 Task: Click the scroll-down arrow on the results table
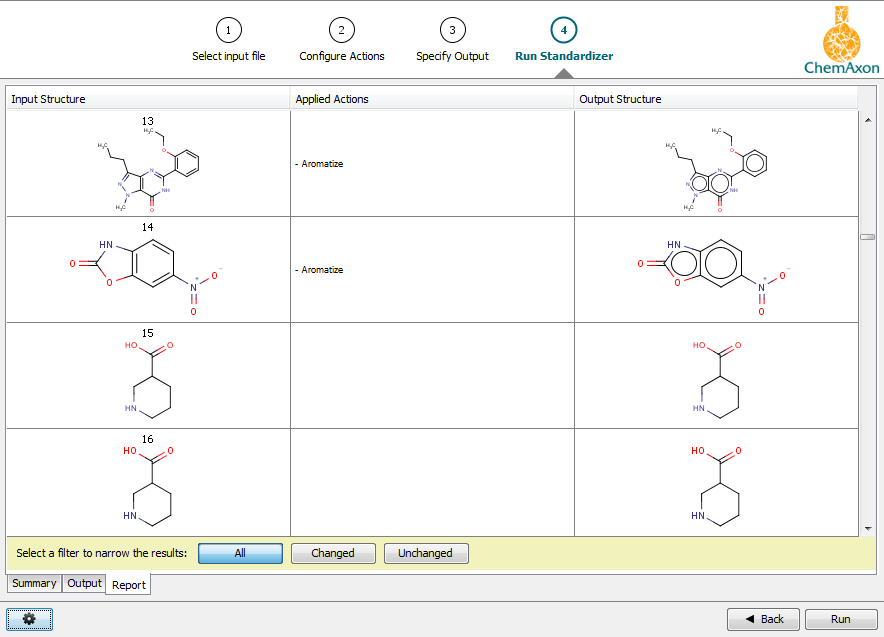coord(868,527)
